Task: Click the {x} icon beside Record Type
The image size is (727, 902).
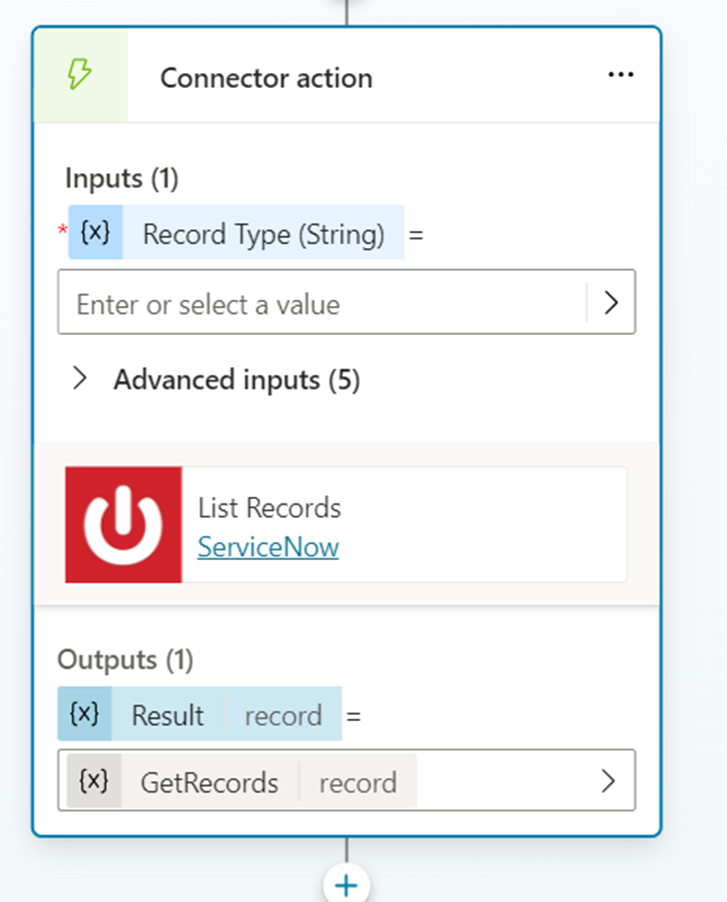Action: pyautogui.click(x=95, y=233)
